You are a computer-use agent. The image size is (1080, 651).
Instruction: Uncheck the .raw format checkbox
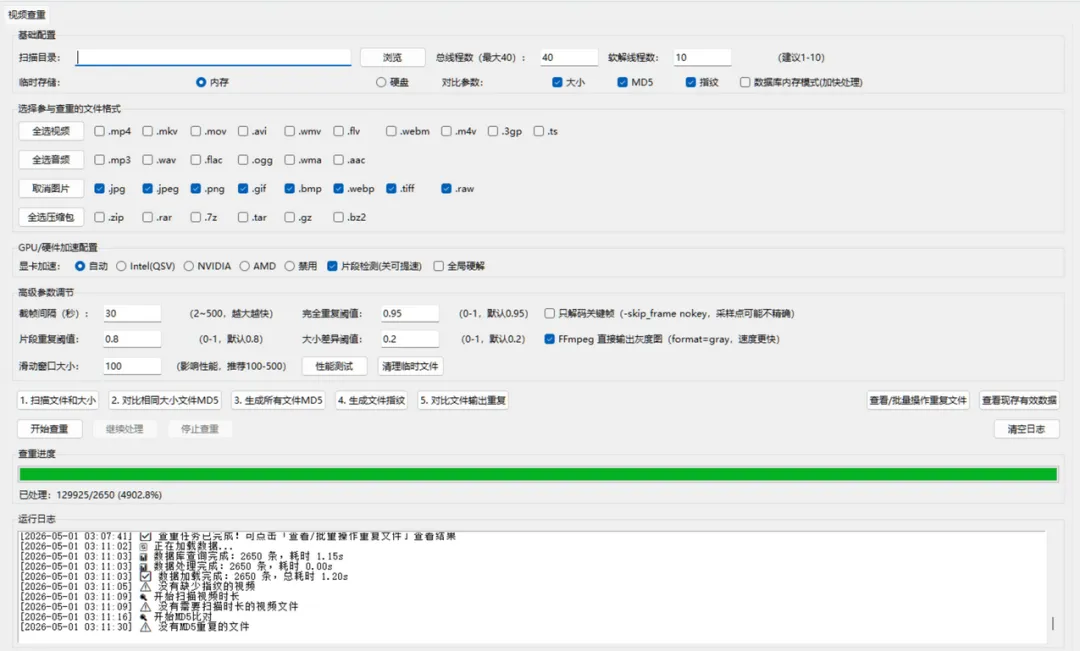(x=446, y=188)
